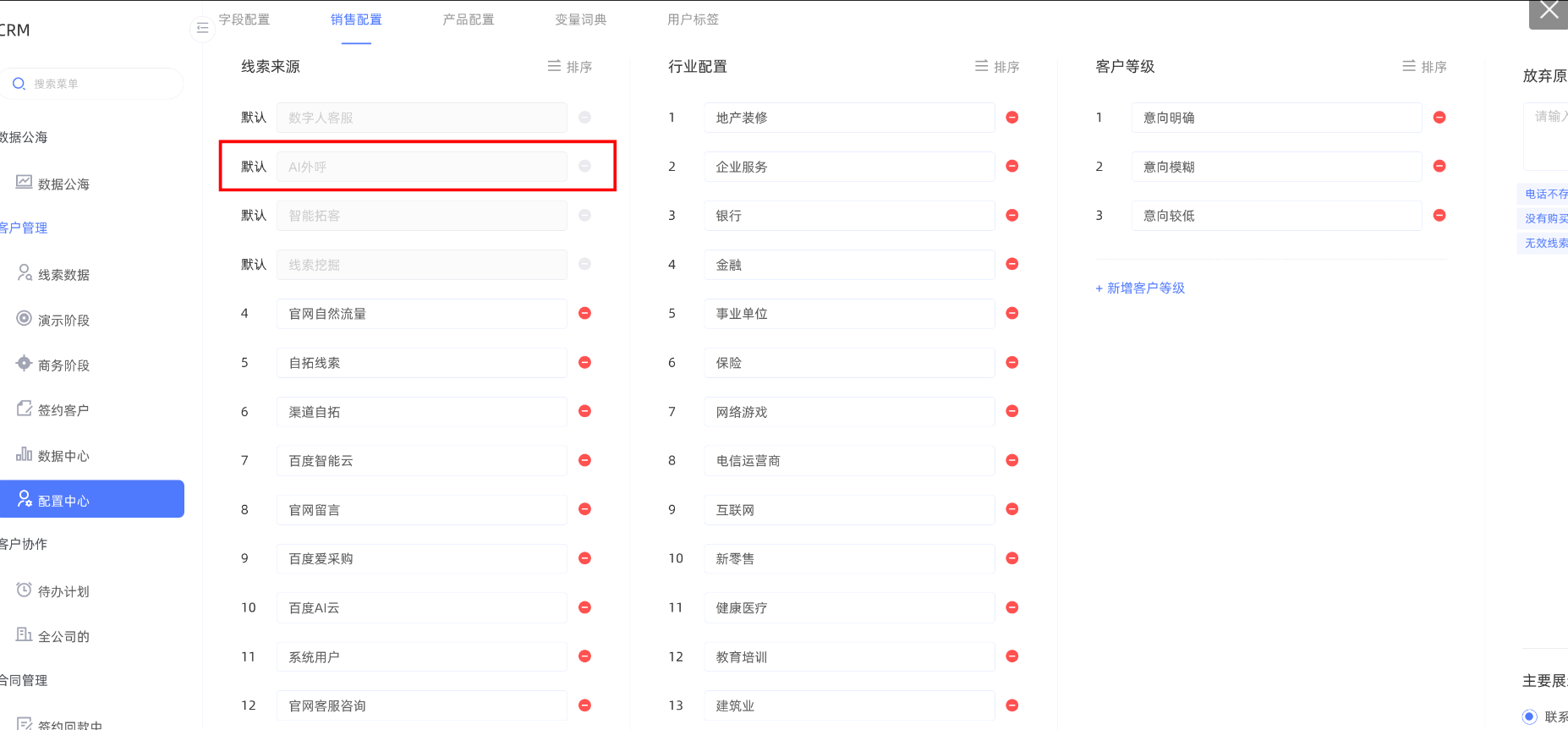Click sort icon for 行业配置

pos(997,67)
